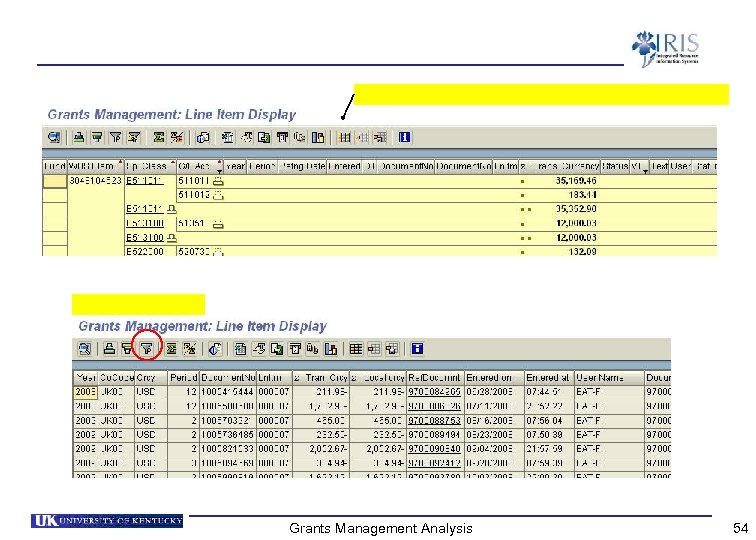Click the Subtotals icon in the yellow list's toolbar
Image resolution: width=756 pixels, height=540 pixels.
[x=177, y=138]
